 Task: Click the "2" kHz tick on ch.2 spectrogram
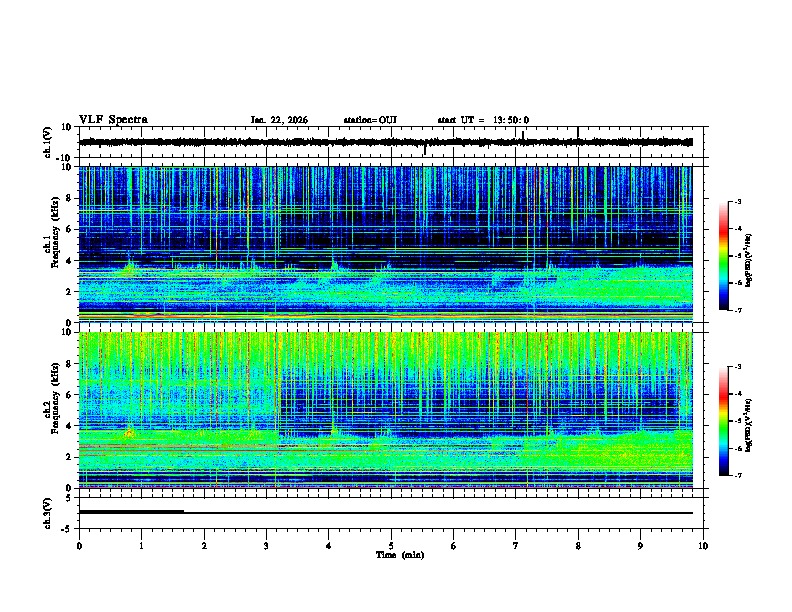tap(70, 457)
